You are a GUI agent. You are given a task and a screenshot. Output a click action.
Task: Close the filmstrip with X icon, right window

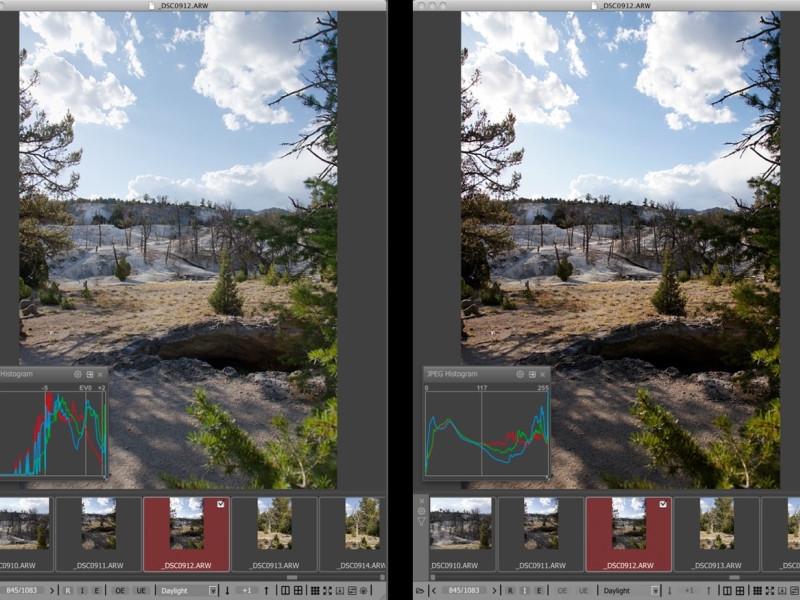coord(421,502)
